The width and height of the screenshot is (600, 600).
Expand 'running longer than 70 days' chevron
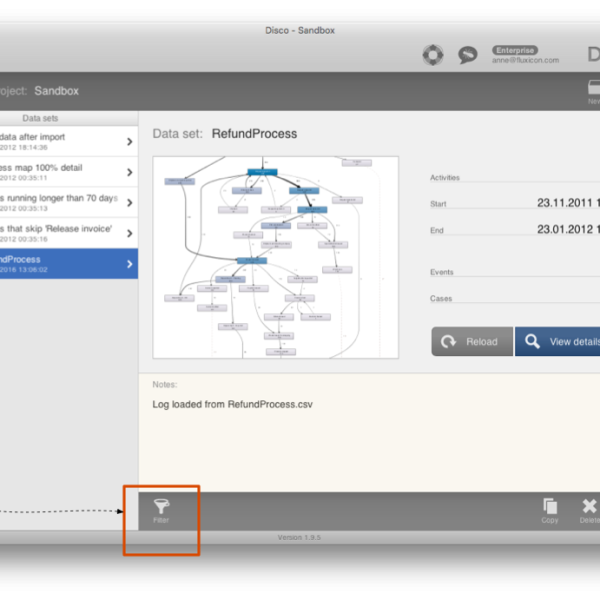point(129,203)
